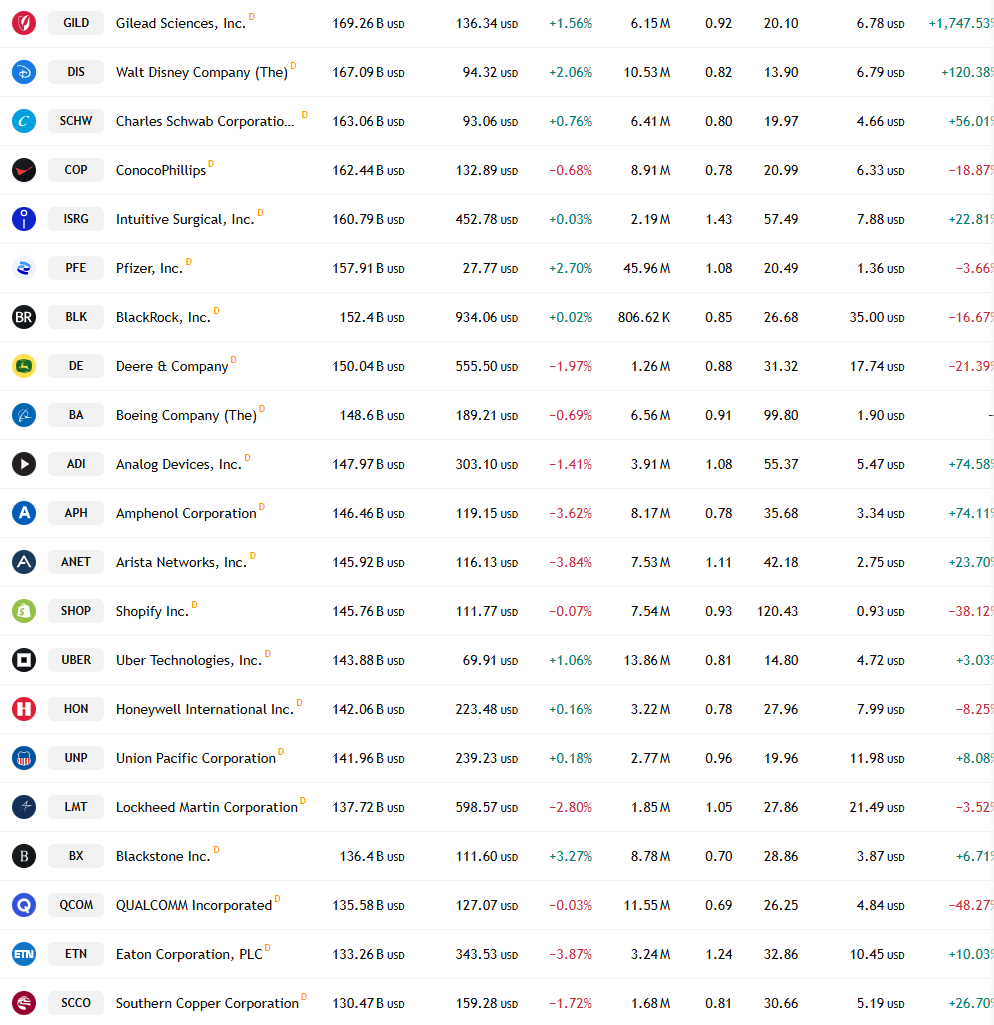Click the Boeing logo icon
Image resolution: width=994 pixels, height=1025 pixels.
[x=24, y=415]
